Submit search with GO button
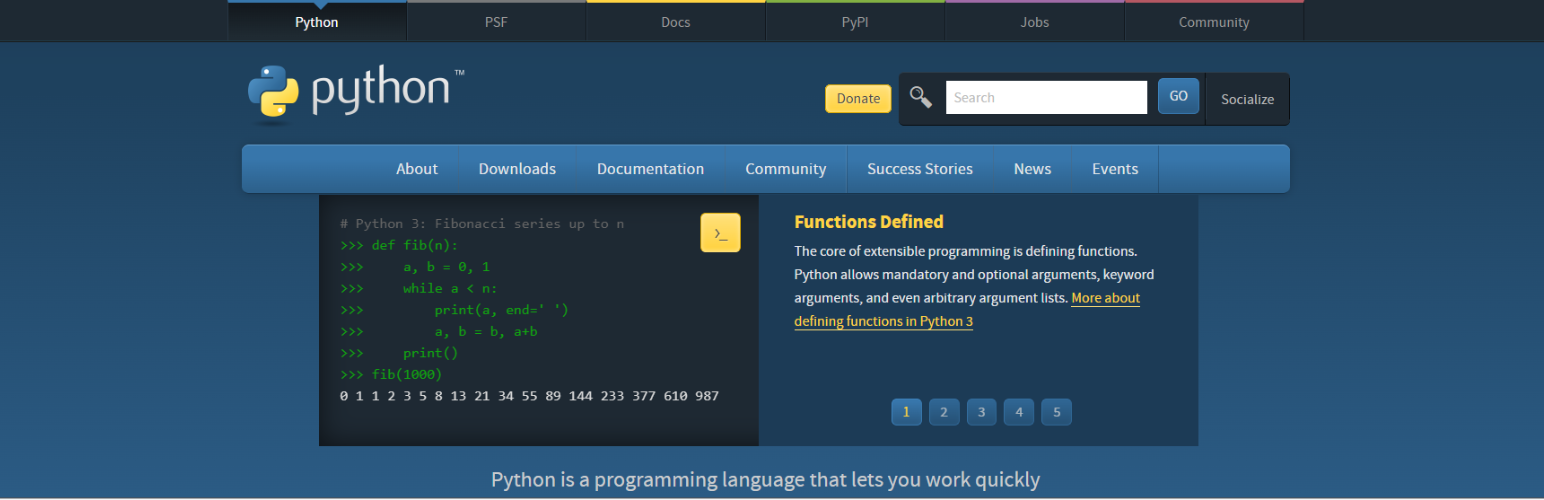 point(1178,96)
